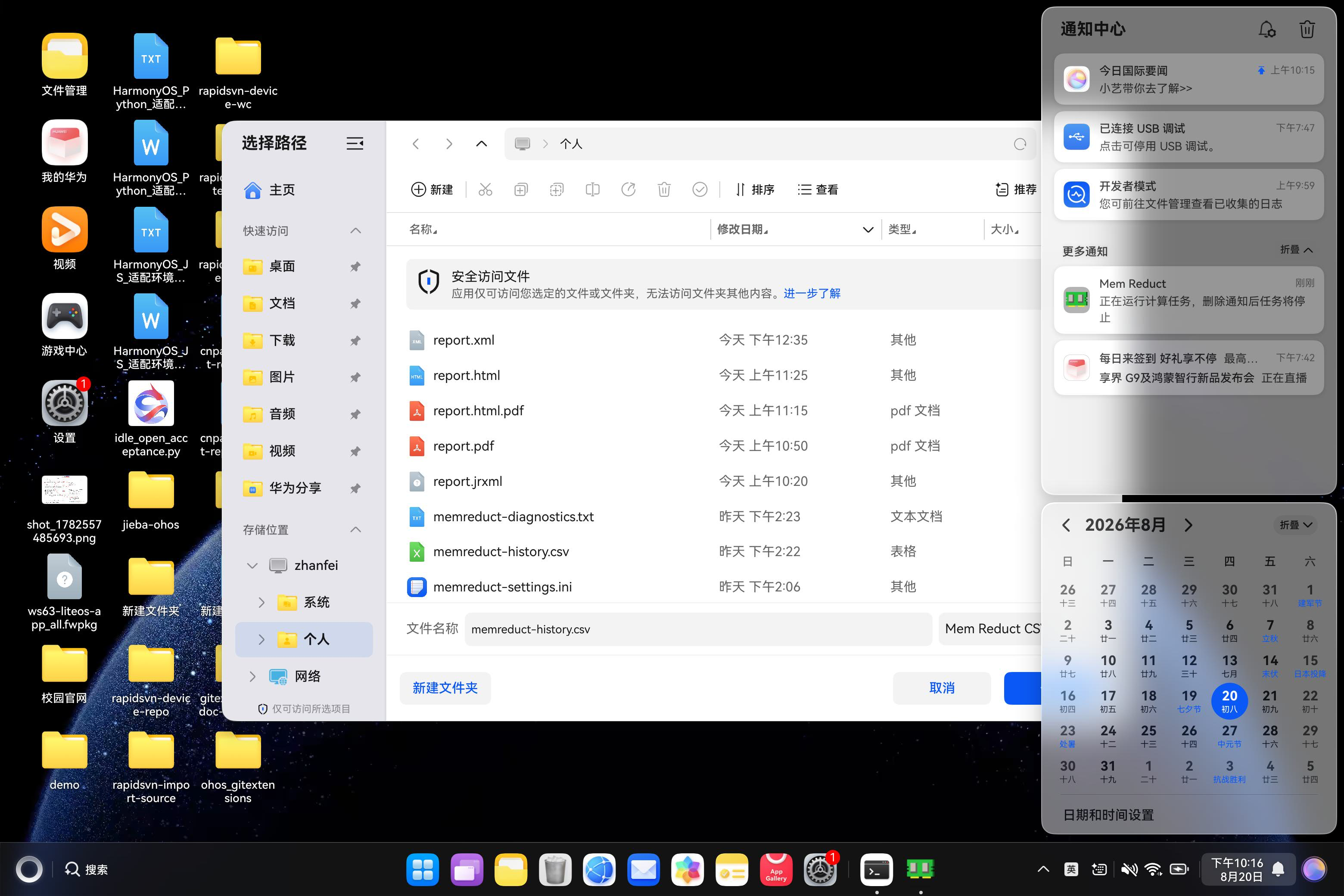Click the 推荐 button in toolbar
1344x896 pixels.
(1015, 189)
